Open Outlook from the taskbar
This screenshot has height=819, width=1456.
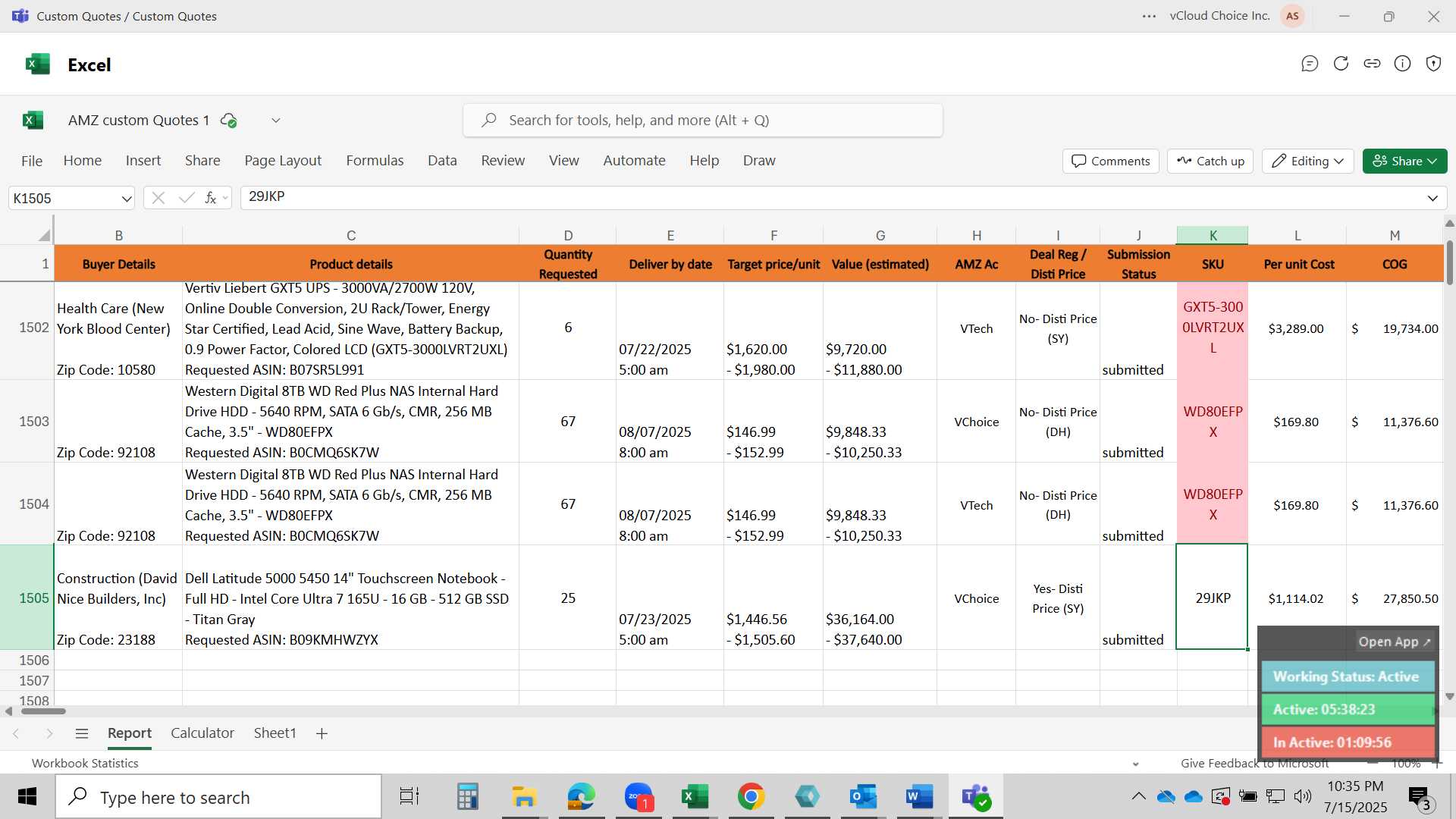[863, 796]
